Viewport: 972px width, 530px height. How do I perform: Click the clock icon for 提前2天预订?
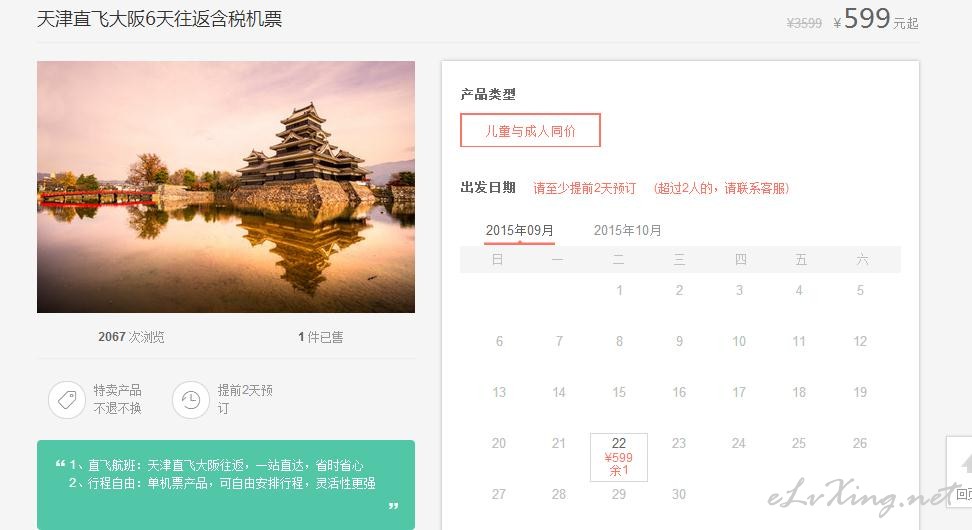click(x=191, y=400)
